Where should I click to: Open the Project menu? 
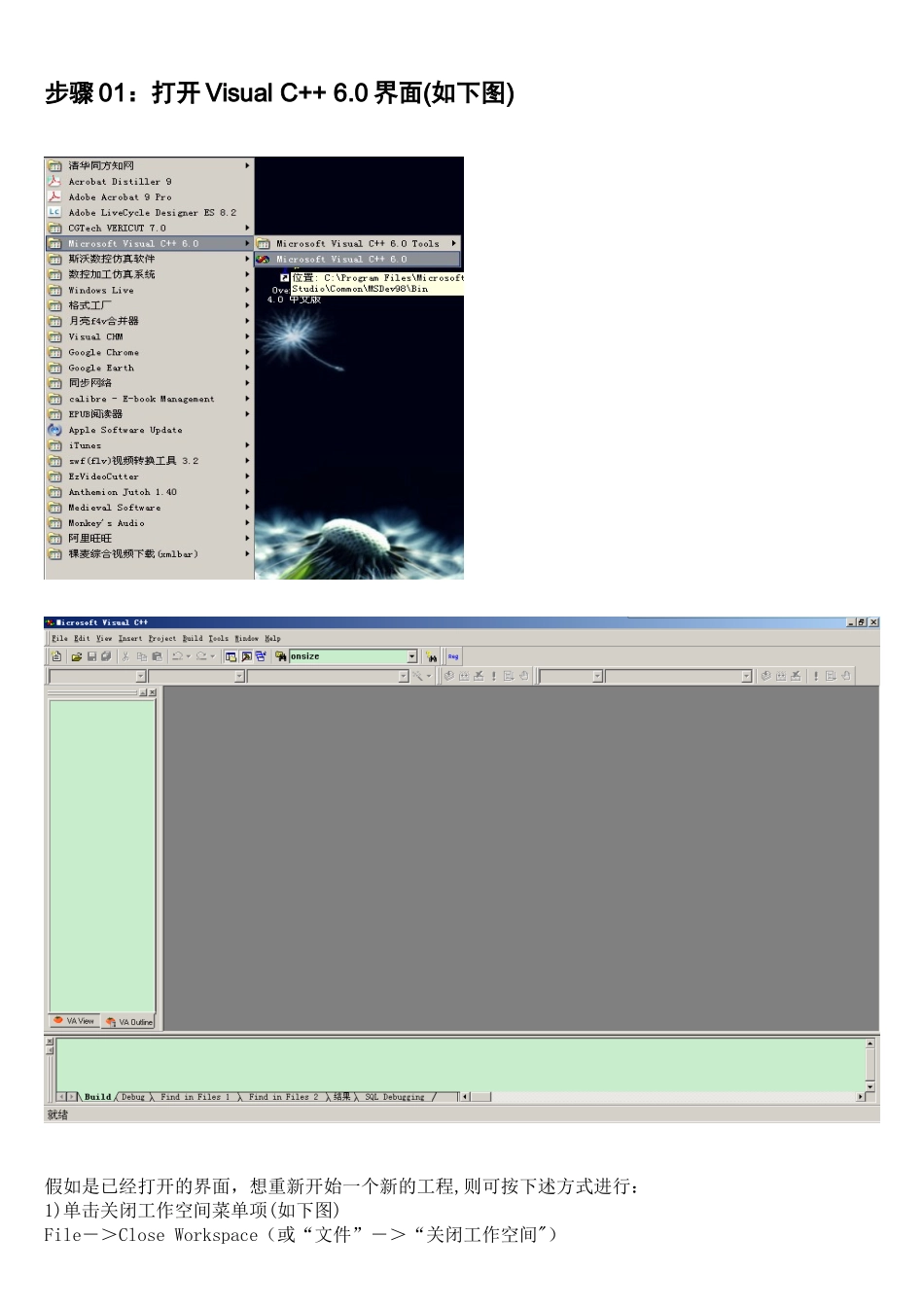click(162, 639)
